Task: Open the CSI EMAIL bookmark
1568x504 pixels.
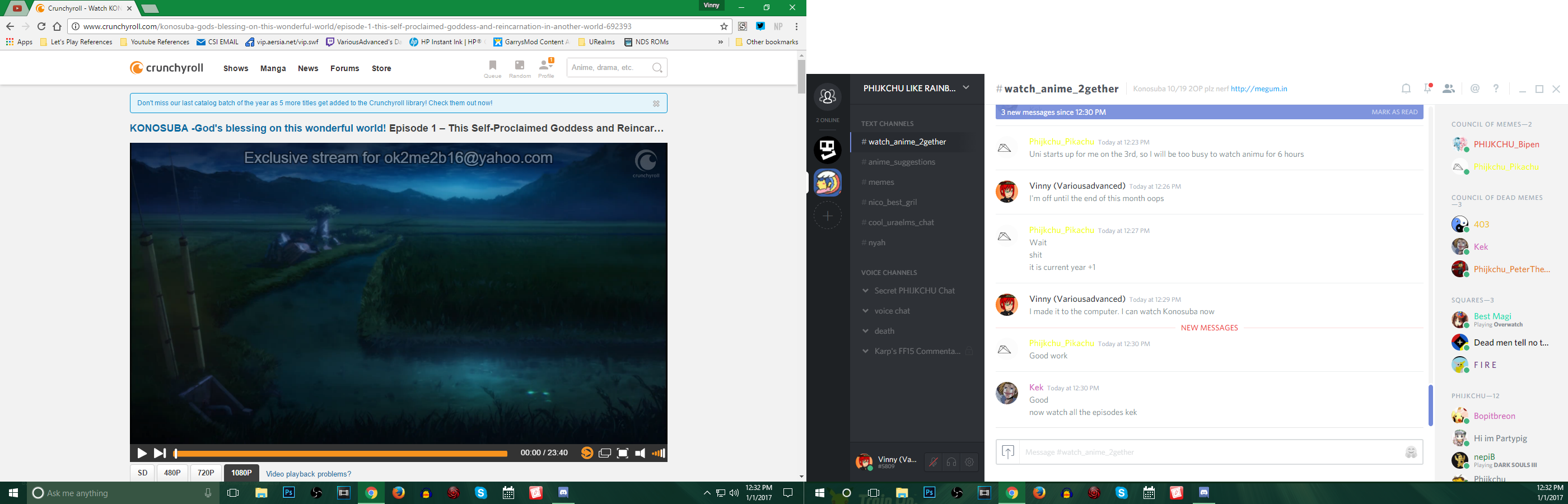Action: tap(218, 42)
